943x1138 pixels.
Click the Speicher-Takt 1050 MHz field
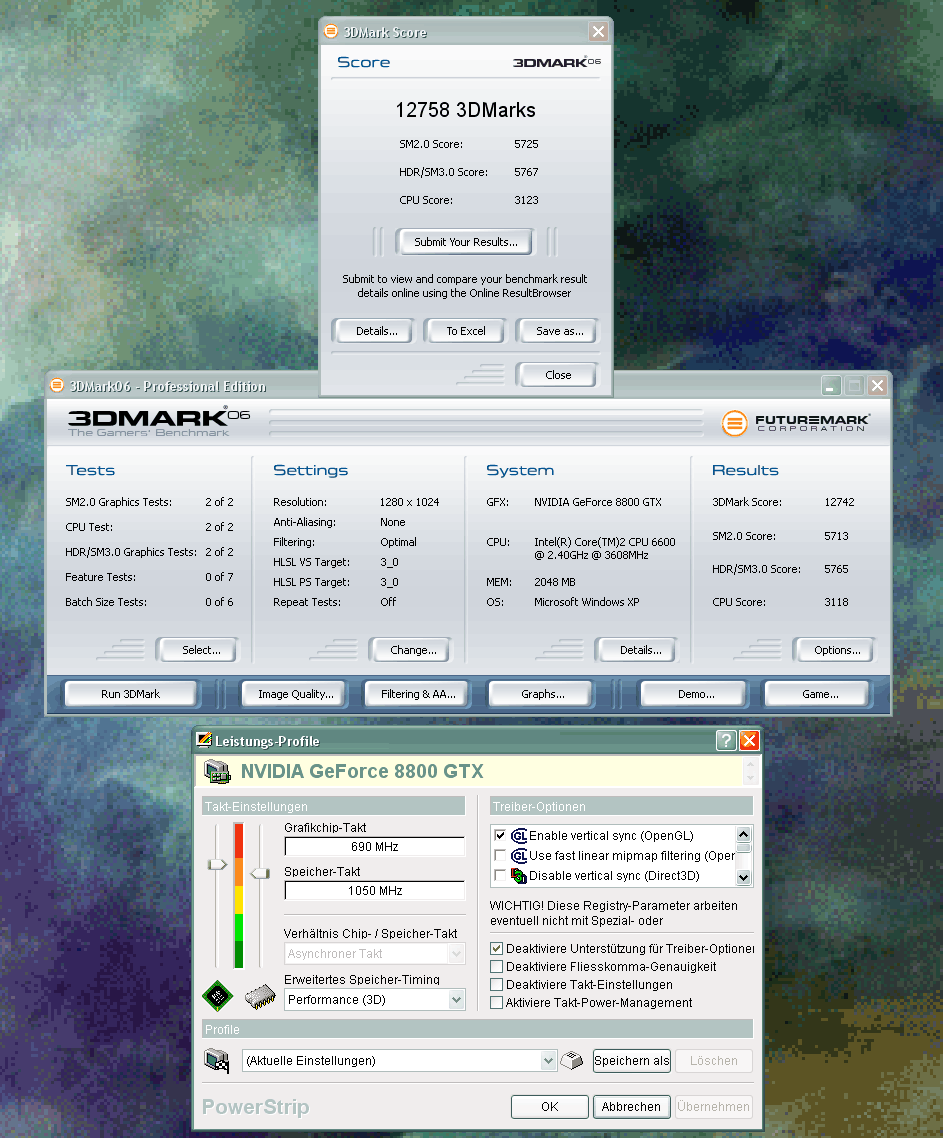375,891
